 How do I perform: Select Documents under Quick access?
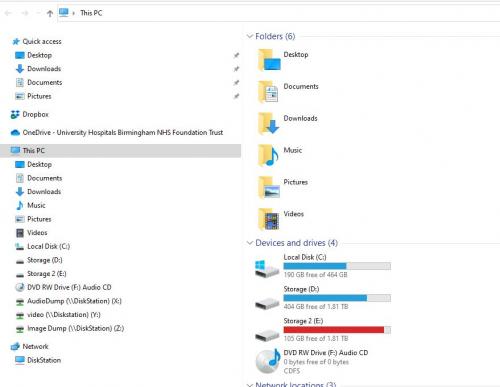pyautogui.click(x=45, y=83)
